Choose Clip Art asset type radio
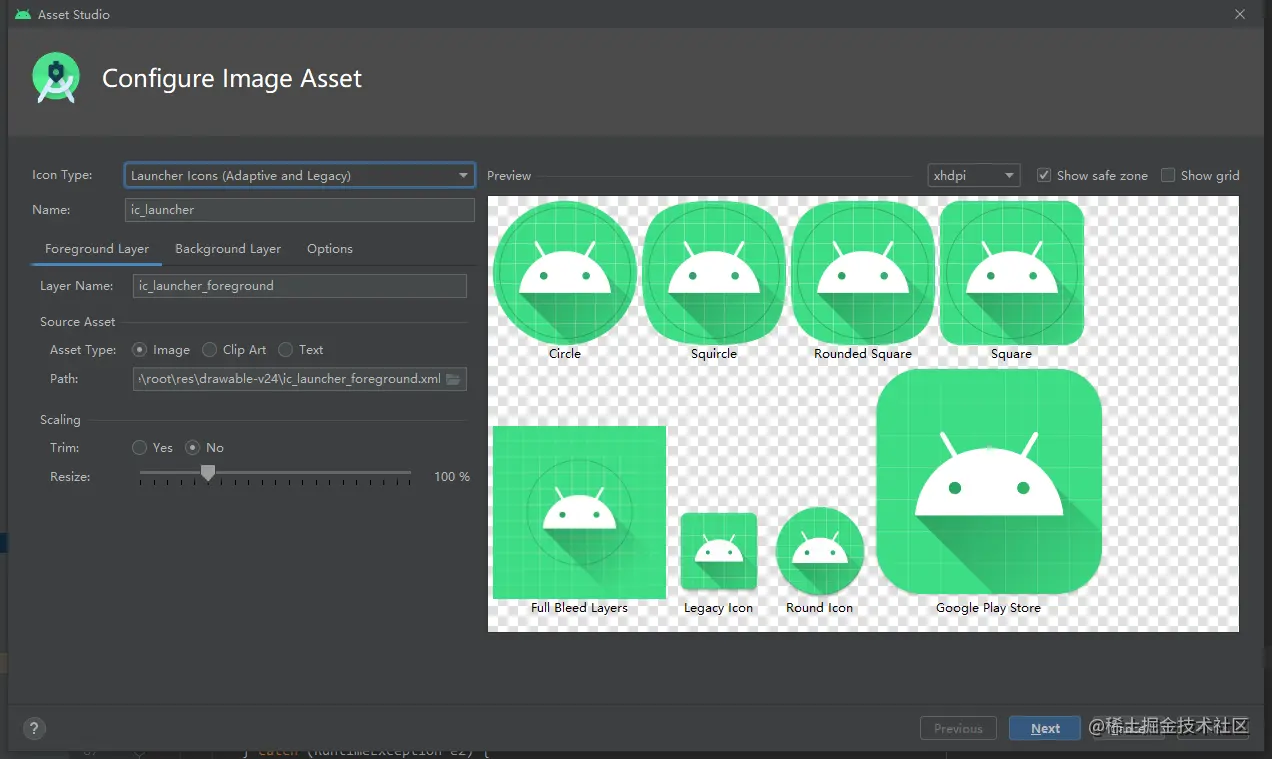This screenshot has height=759, width=1272. (209, 350)
